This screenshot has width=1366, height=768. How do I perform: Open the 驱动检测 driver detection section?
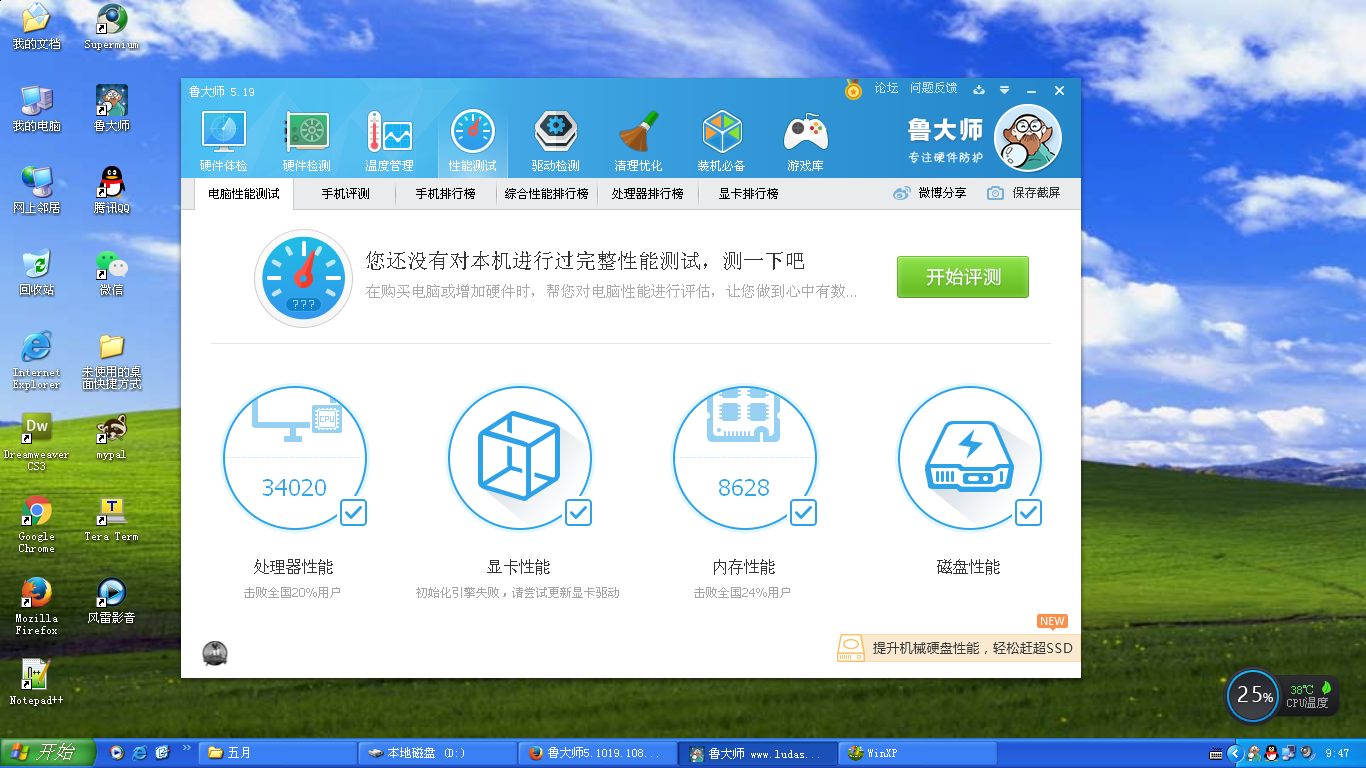[x=555, y=141]
